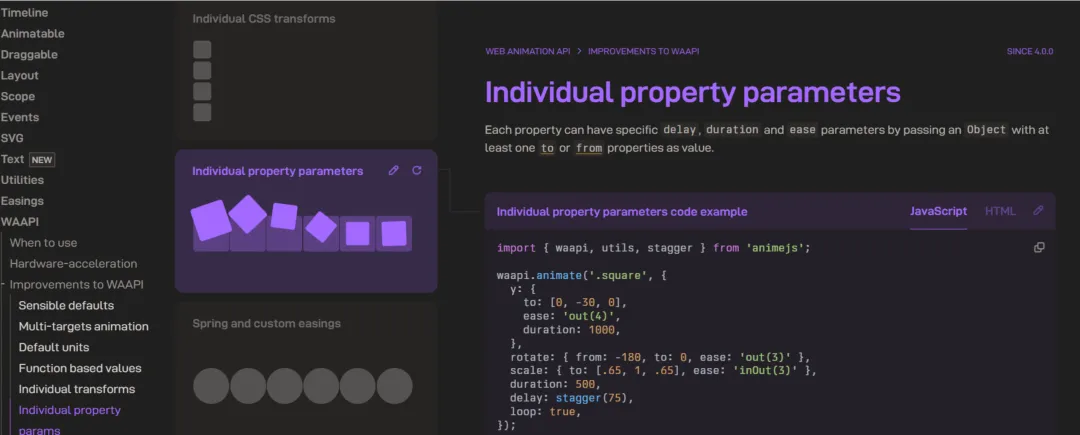
Task: Open the When to use page
Action: pos(43,242)
